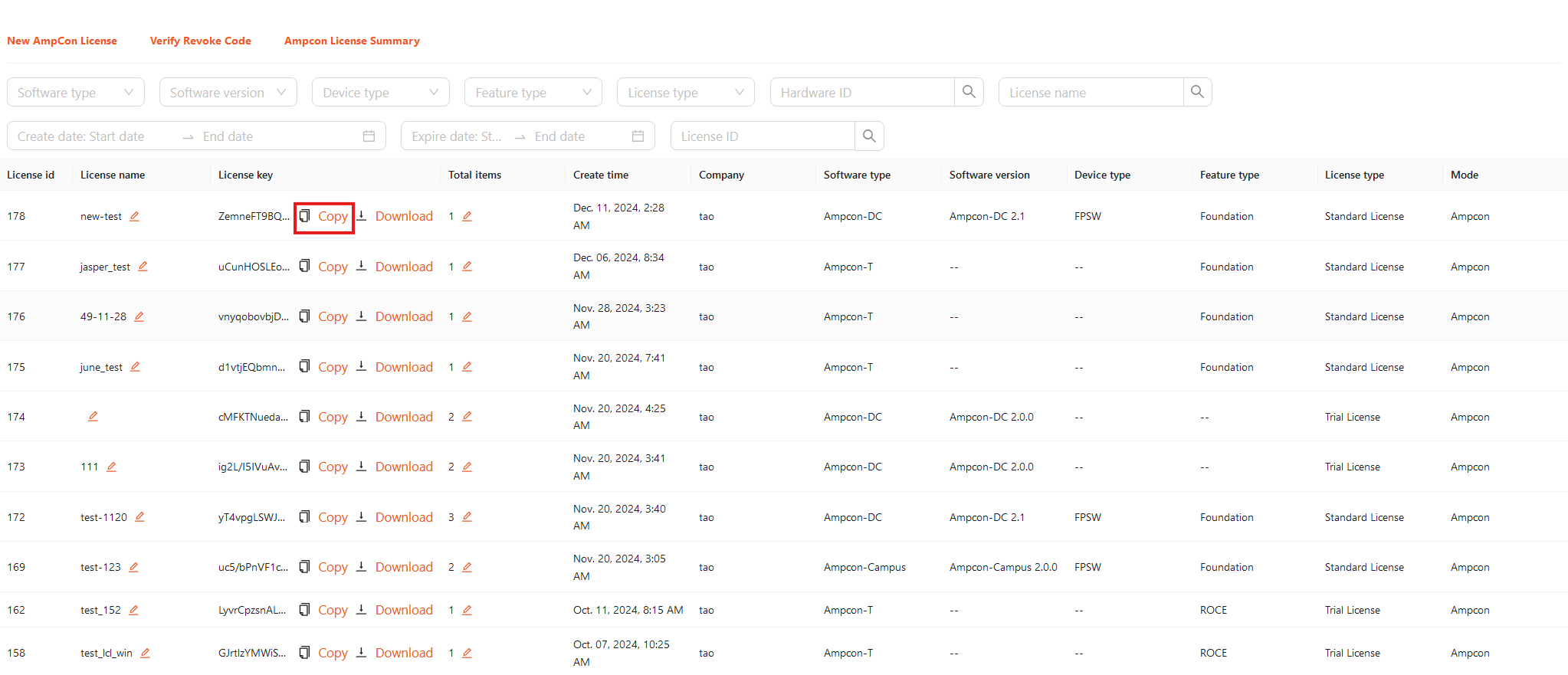Open calendar icon in Expire date range
The width and height of the screenshot is (1568, 675).
tap(638, 136)
